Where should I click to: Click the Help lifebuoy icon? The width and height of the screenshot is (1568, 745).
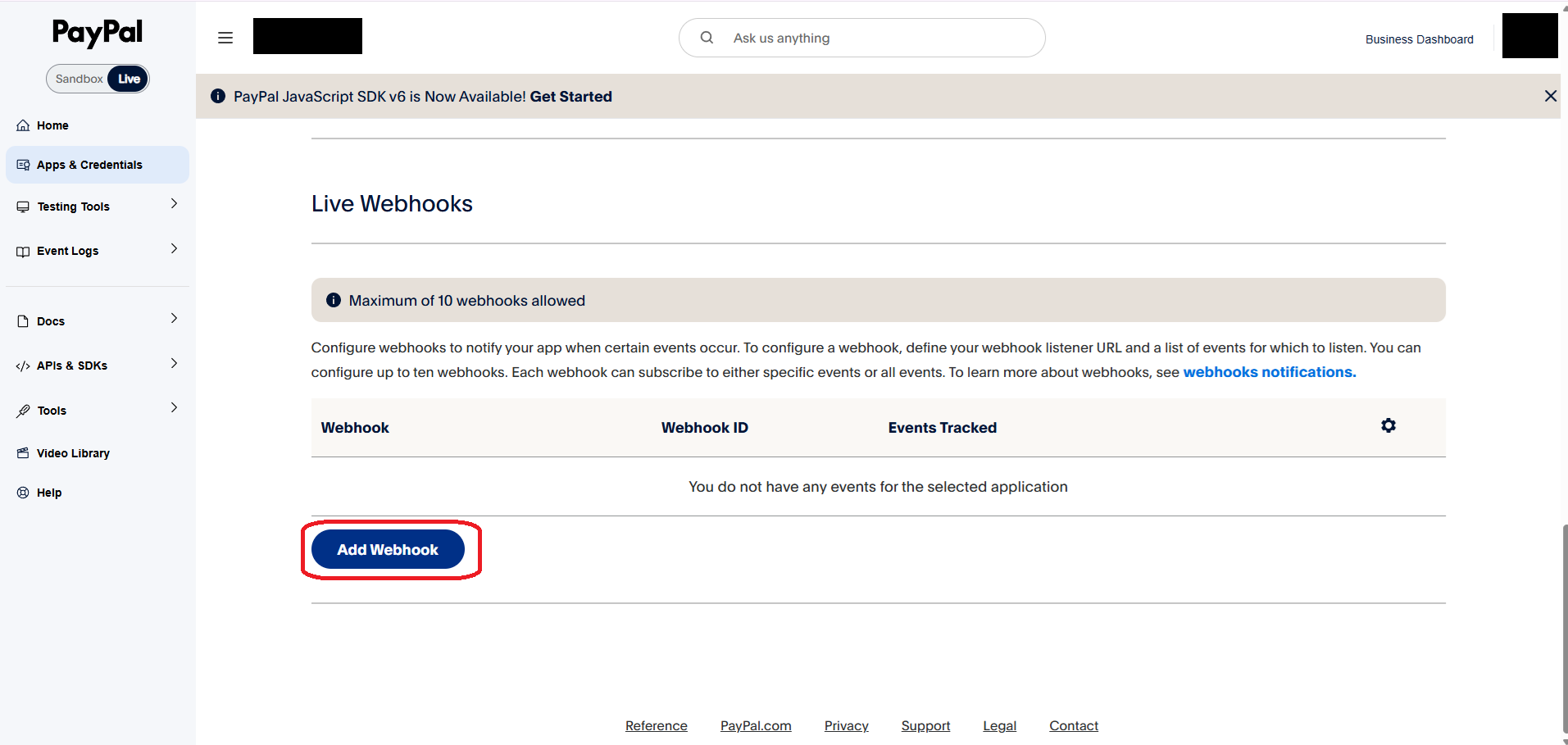[x=23, y=493]
